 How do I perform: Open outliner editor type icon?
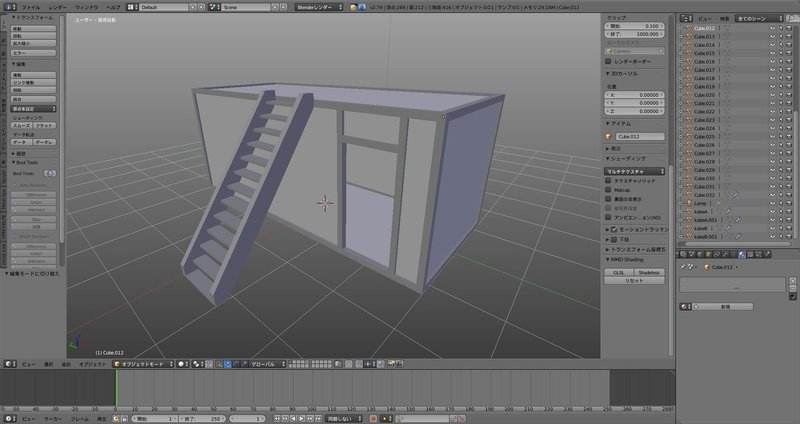click(686, 18)
